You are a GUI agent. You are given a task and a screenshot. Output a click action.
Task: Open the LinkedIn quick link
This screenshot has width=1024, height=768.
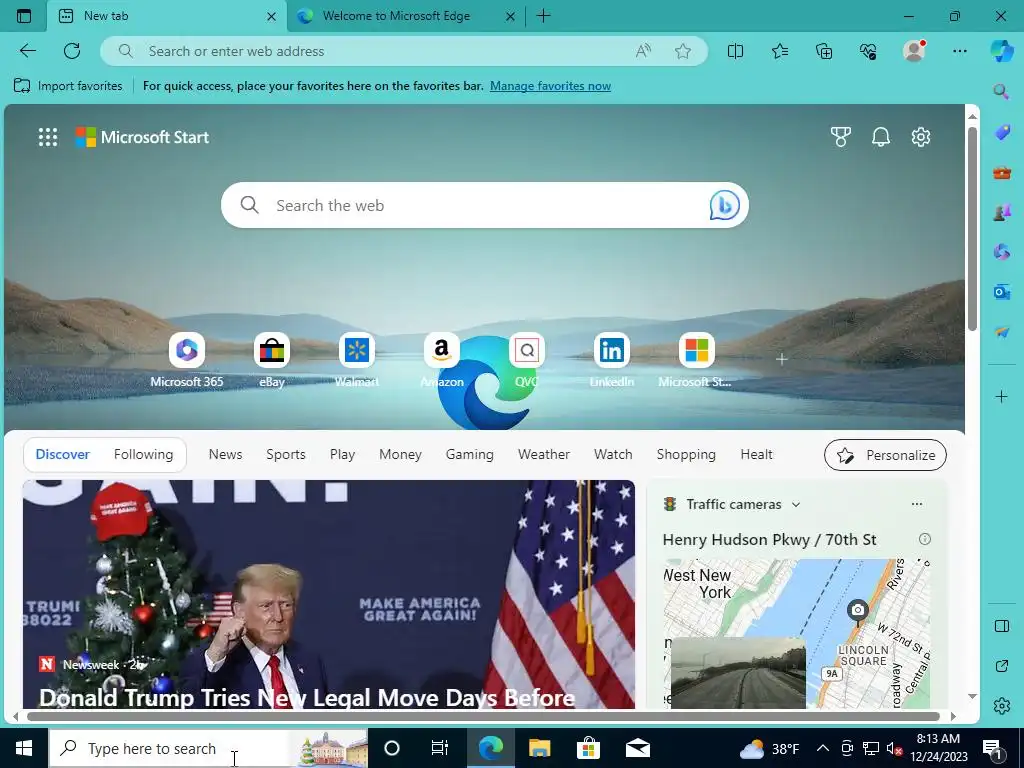[x=612, y=360]
